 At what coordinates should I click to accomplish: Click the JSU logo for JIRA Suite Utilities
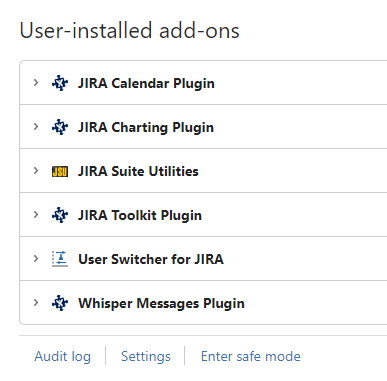click(x=60, y=172)
